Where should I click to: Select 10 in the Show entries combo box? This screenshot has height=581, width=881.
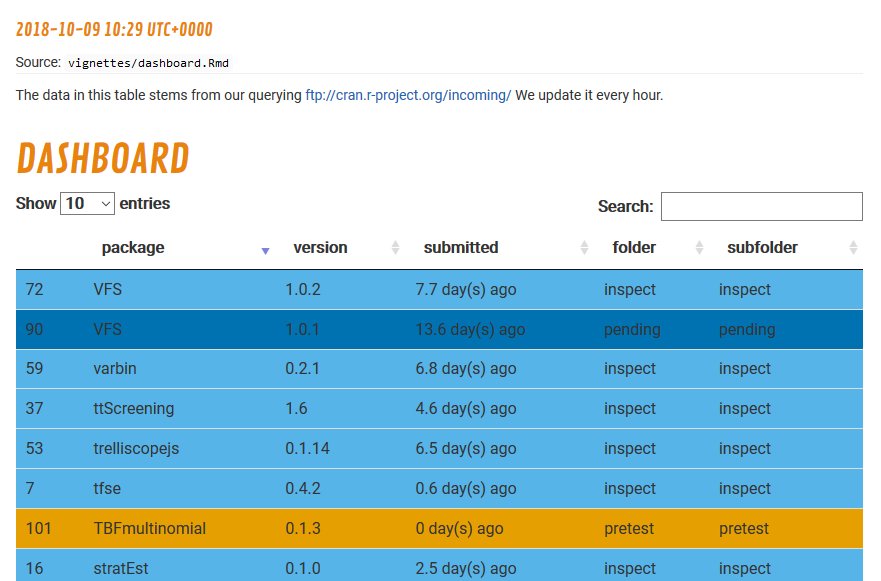(x=87, y=202)
